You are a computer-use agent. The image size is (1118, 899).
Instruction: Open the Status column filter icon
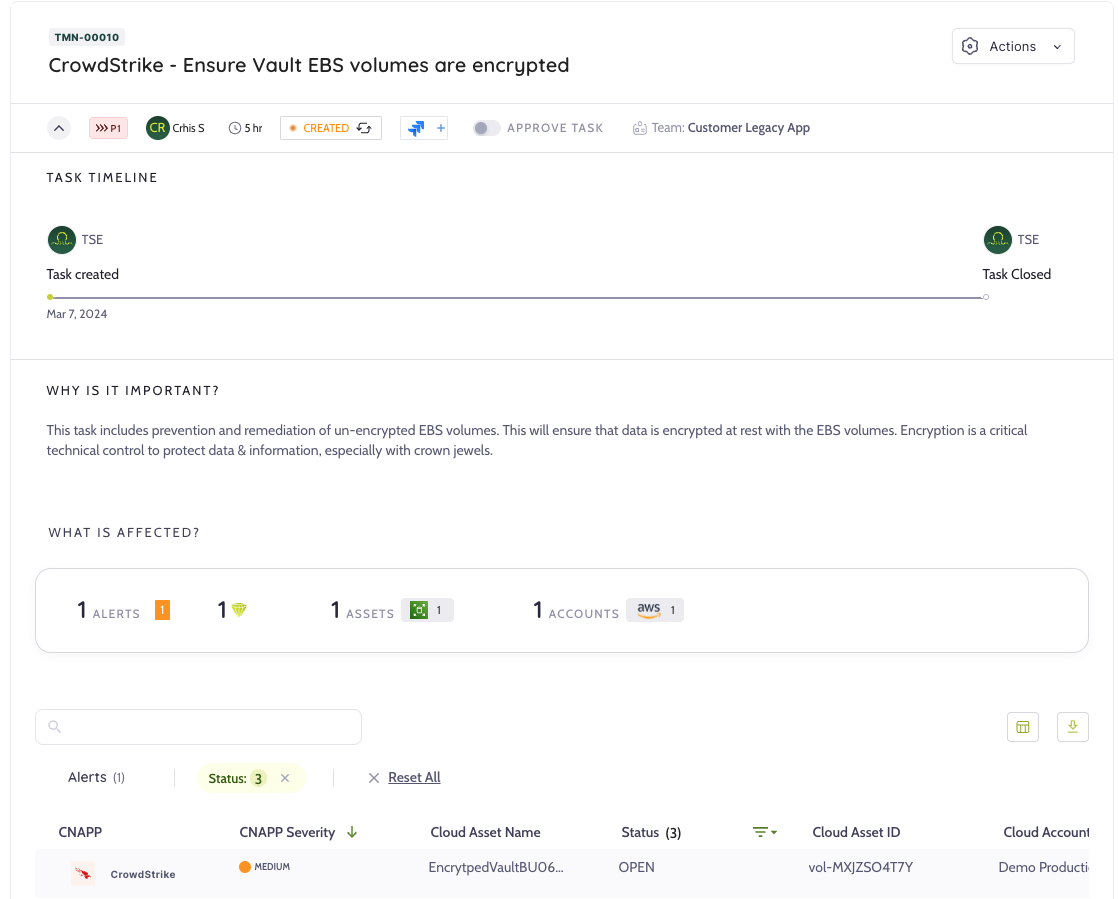point(765,832)
